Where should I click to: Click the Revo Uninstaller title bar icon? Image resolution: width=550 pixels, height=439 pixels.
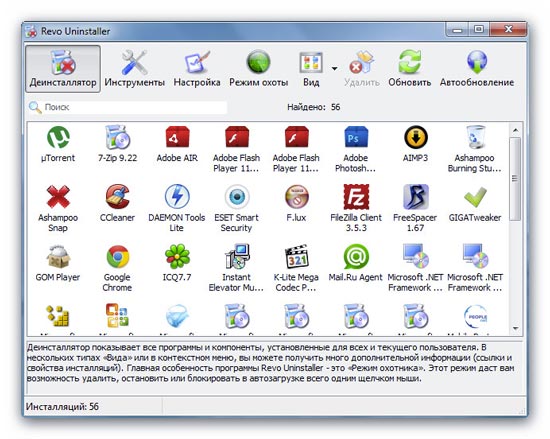point(32,31)
